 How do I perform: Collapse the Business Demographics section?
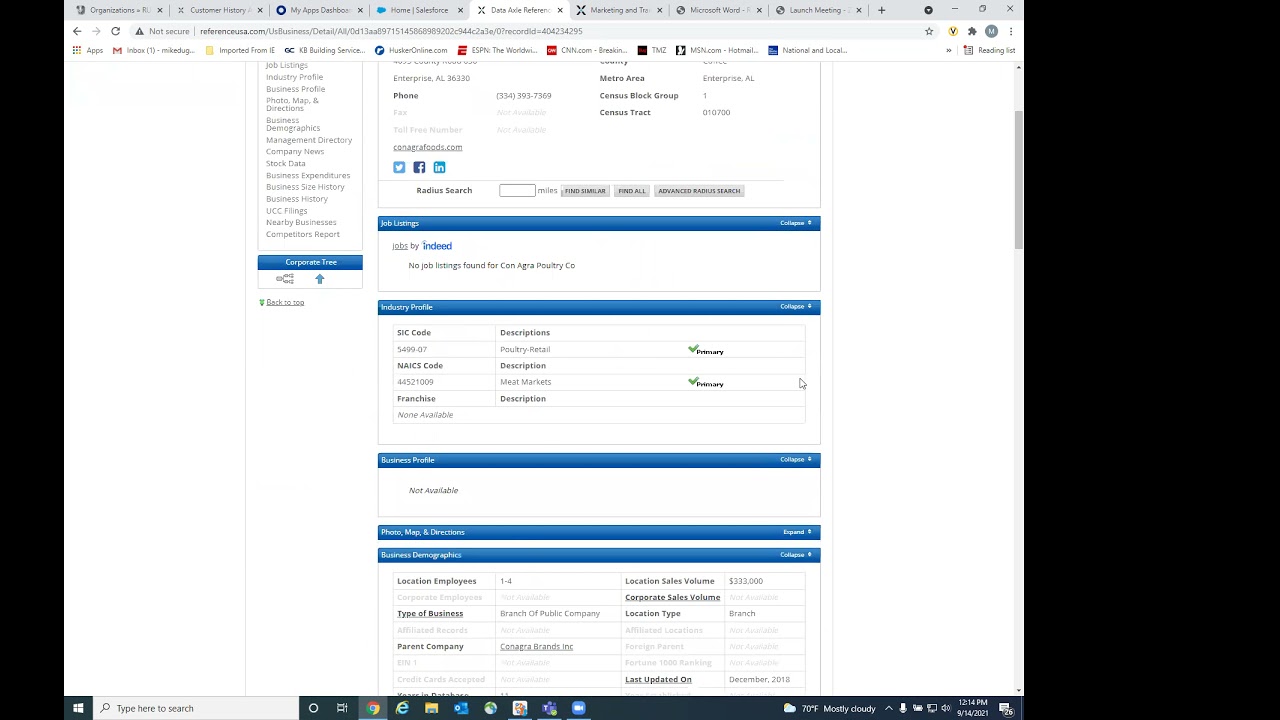point(796,555)
